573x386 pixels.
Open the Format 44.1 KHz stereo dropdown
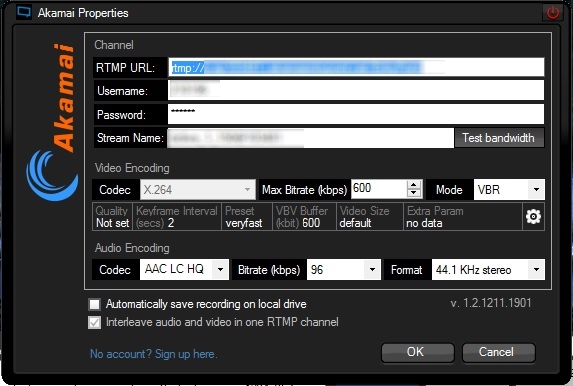[x=488, y=269]
